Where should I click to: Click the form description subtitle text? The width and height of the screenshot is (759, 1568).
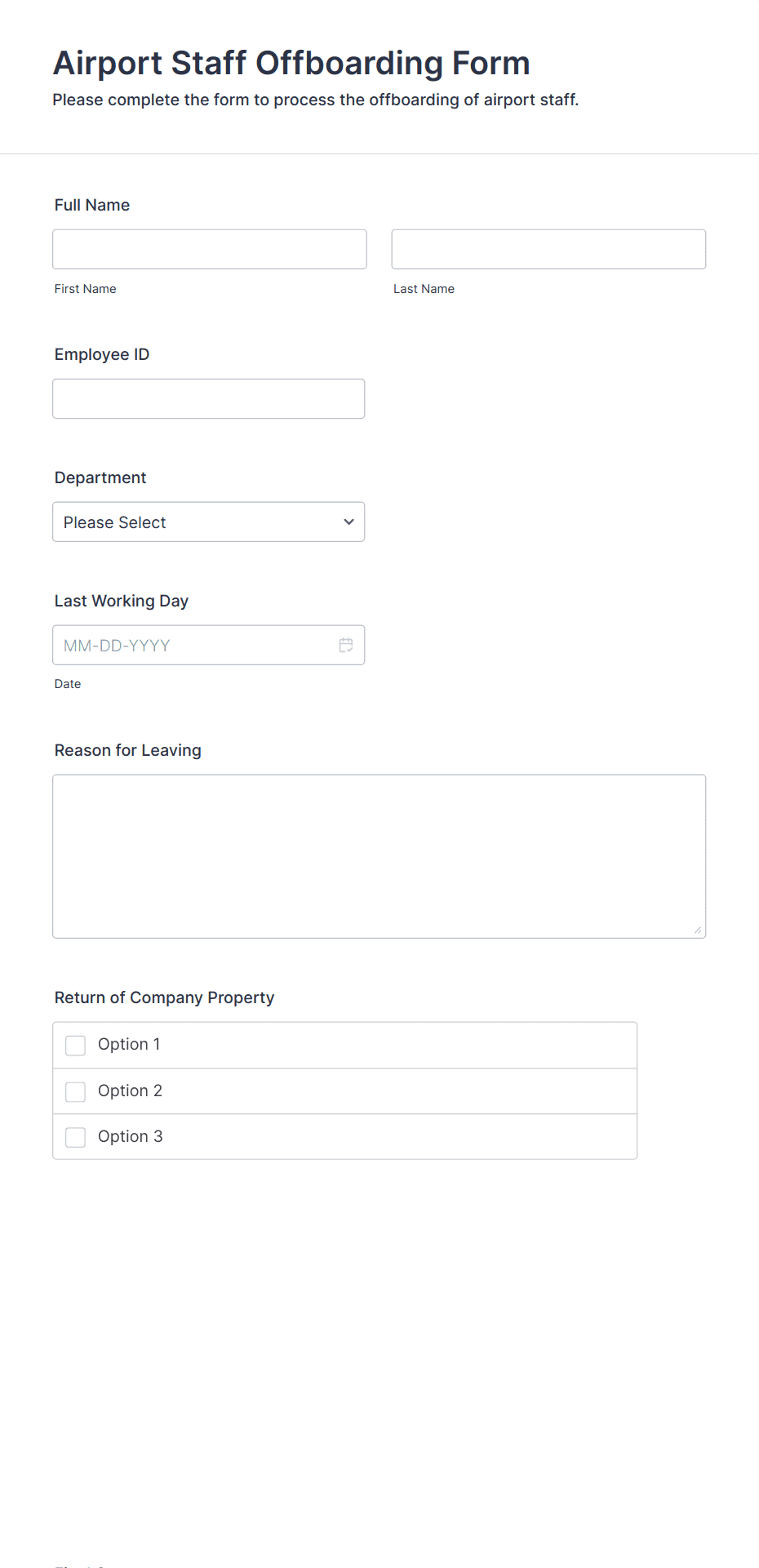(316, 100)
